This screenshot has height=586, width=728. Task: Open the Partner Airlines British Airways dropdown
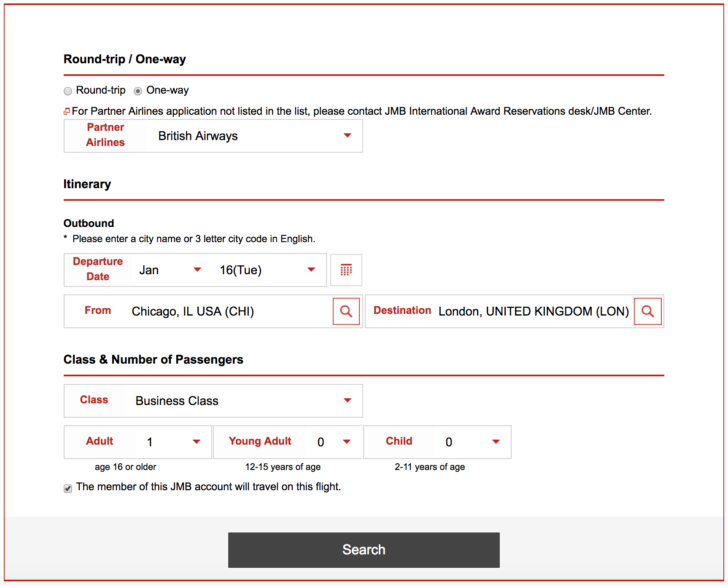(x=254, y=136)
